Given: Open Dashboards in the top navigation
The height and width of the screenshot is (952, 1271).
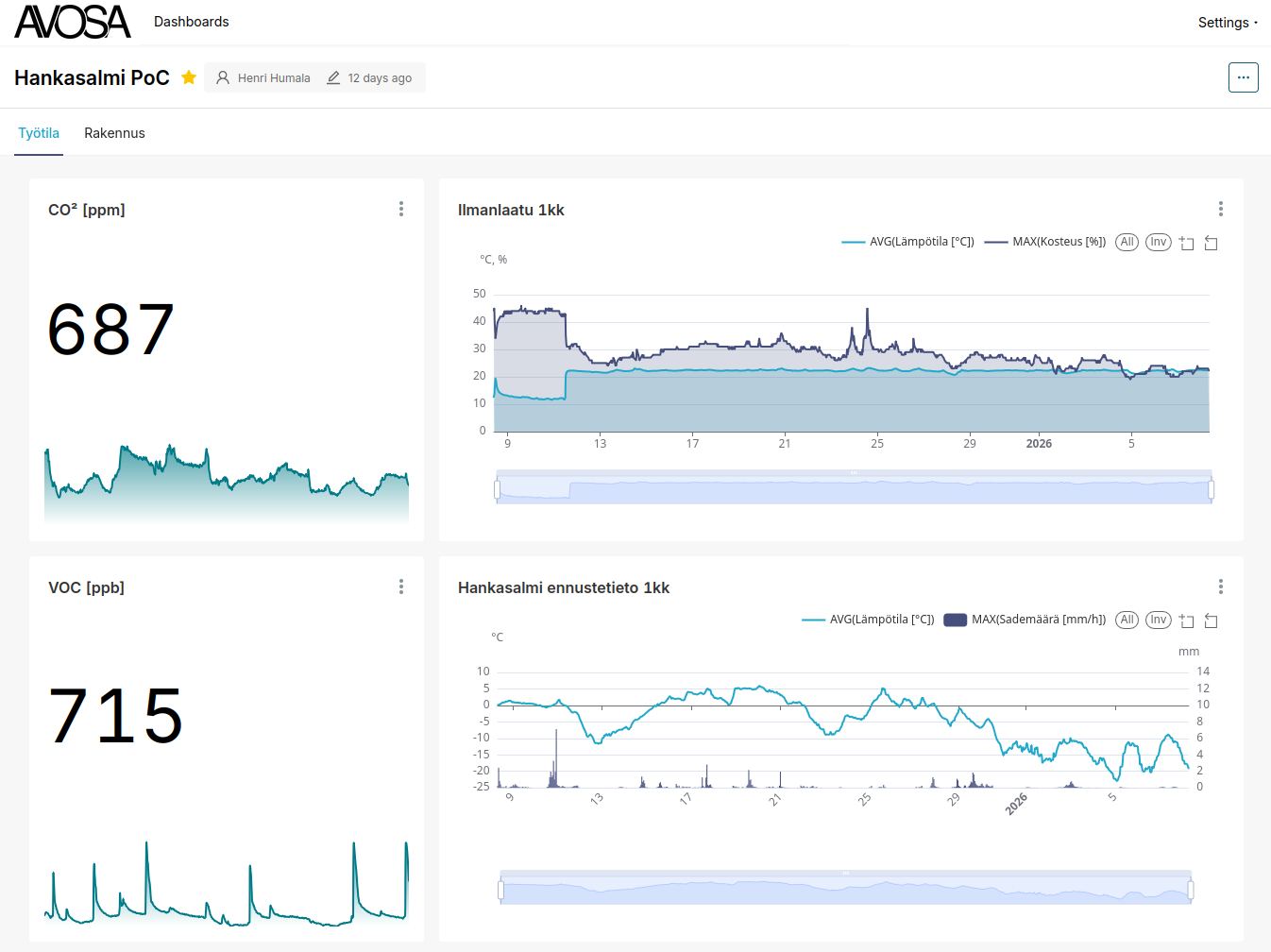Looking at the screenshot, I should [x=192, y=22].
